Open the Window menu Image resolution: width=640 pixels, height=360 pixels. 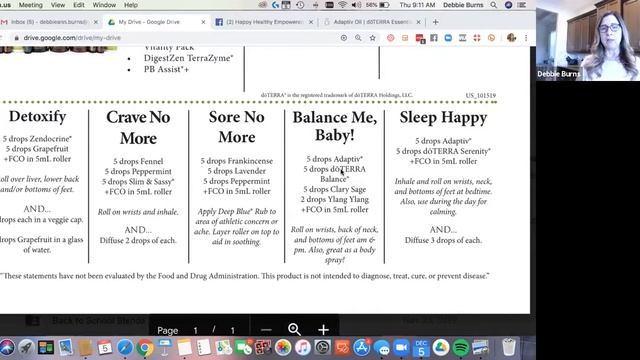click(x=104, y=5)
